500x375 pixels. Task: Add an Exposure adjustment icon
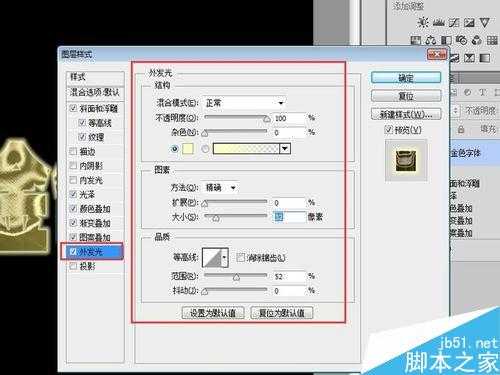[x=469, y=23]
